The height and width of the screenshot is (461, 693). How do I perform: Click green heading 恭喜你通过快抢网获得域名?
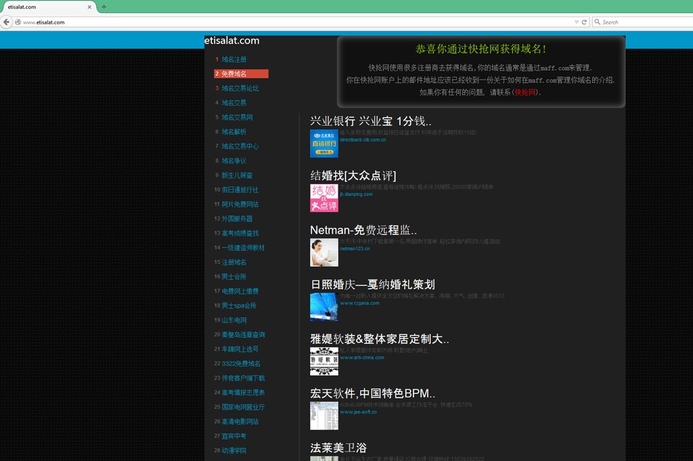[481, 49]
